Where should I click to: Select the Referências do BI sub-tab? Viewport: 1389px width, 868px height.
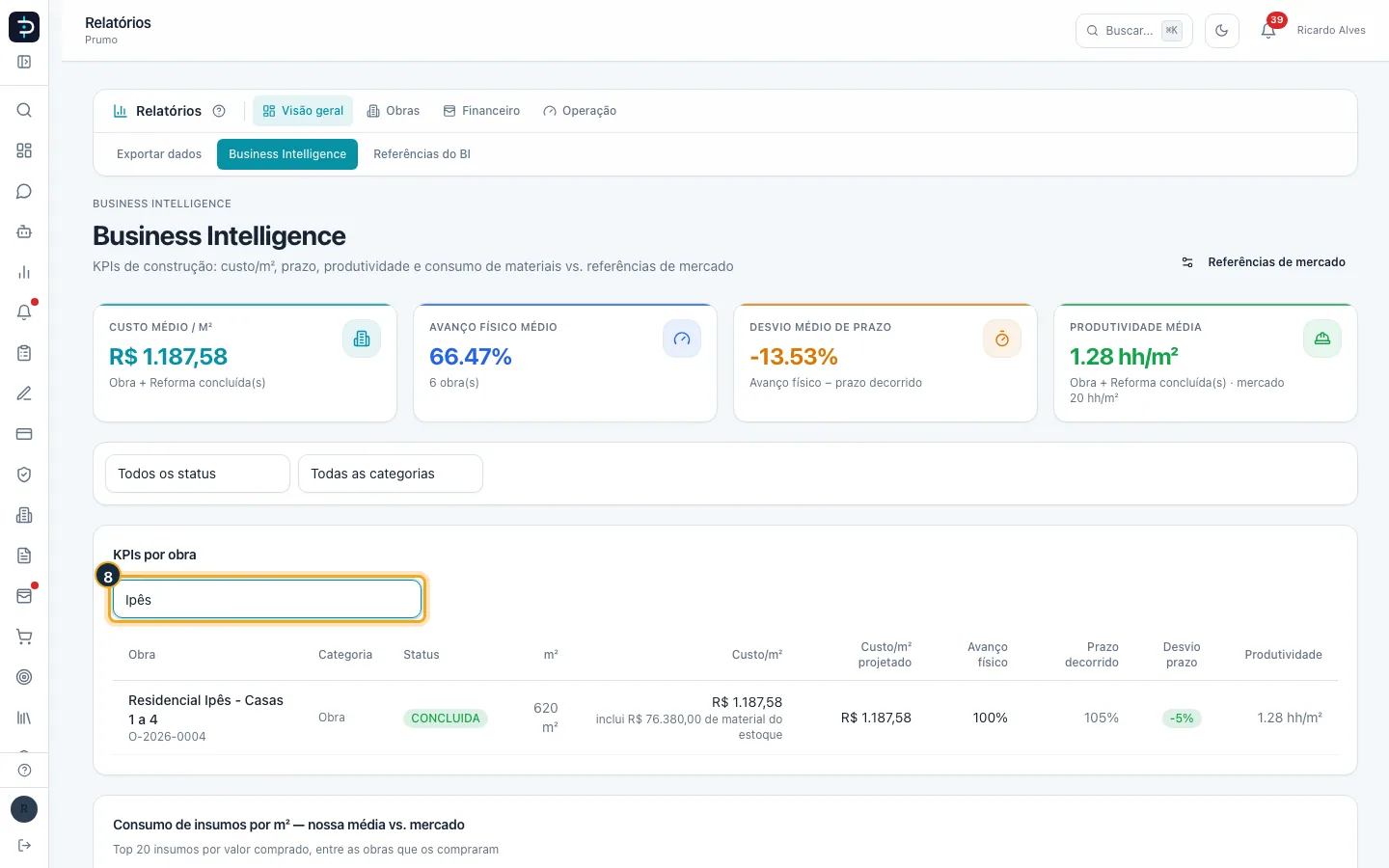tap(422, 154)
